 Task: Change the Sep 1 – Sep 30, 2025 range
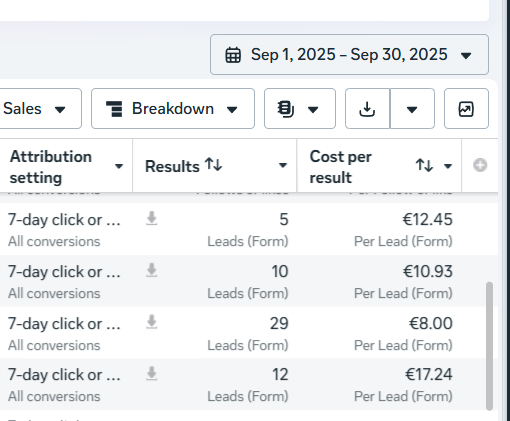pyautogui.click(x=349, y=55)
